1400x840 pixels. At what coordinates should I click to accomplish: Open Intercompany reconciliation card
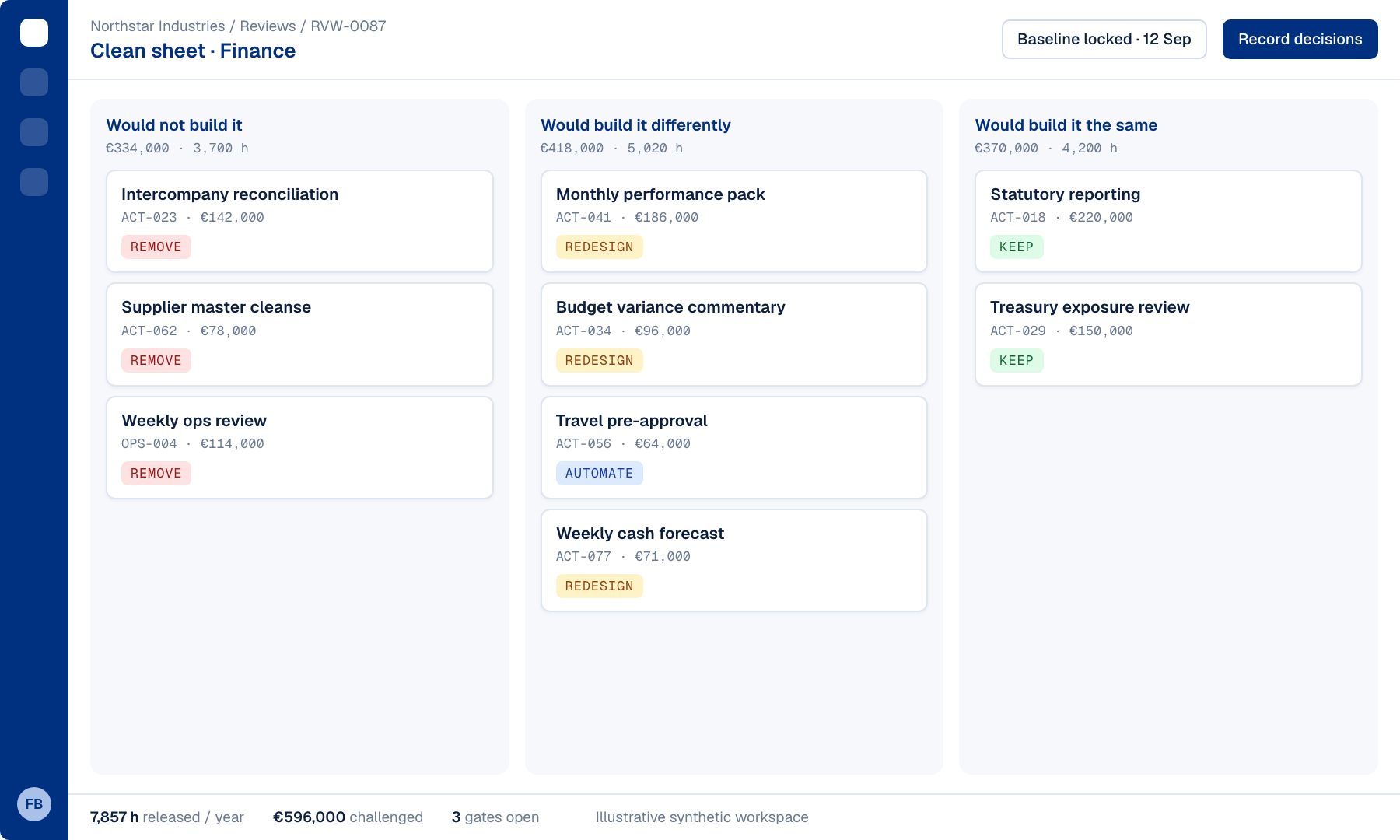(x=299, y=222)
